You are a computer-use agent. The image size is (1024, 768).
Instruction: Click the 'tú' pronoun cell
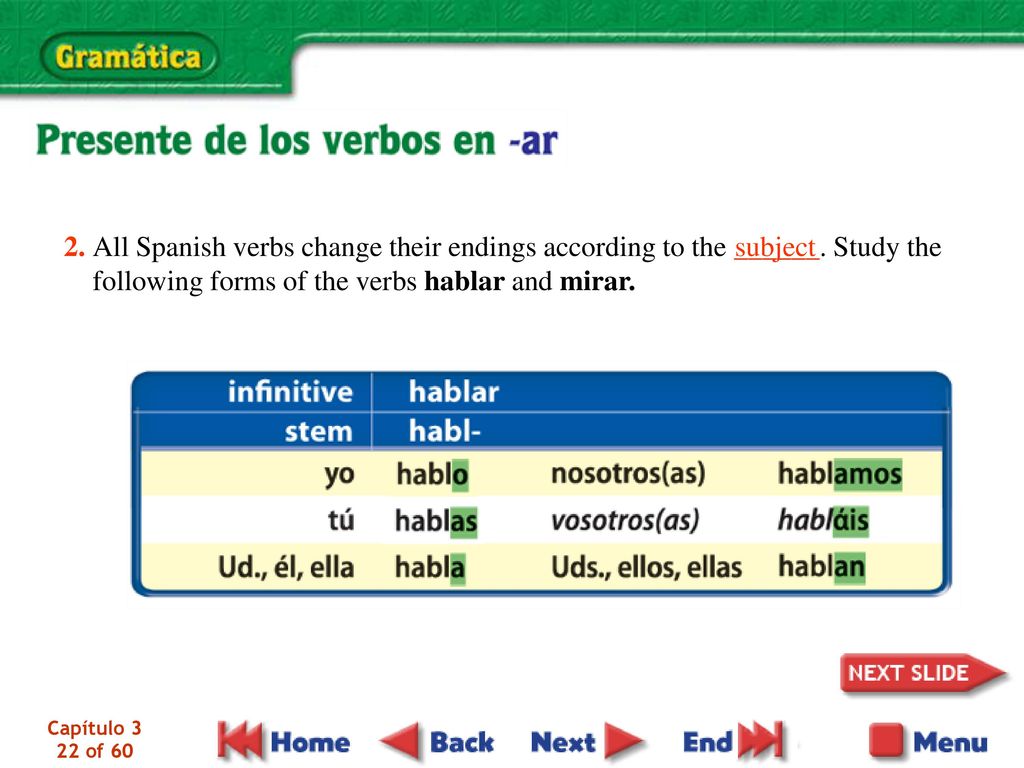[x=341, y=520]
